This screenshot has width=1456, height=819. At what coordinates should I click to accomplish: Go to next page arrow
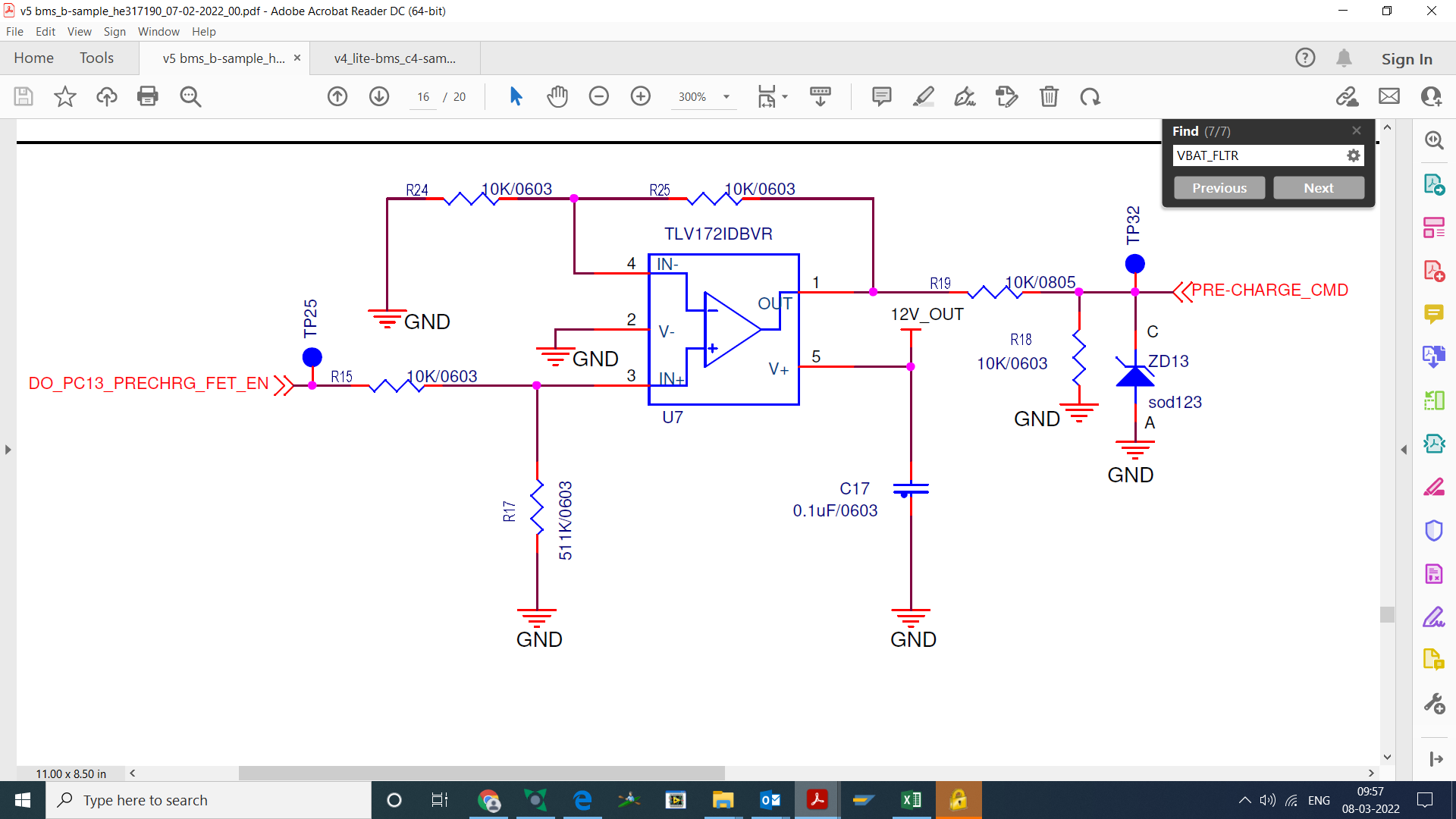(x=379, y=96)
